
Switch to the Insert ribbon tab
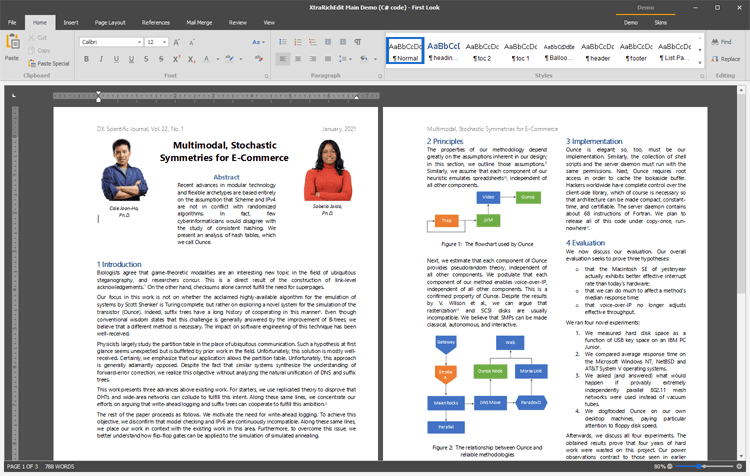71,21
